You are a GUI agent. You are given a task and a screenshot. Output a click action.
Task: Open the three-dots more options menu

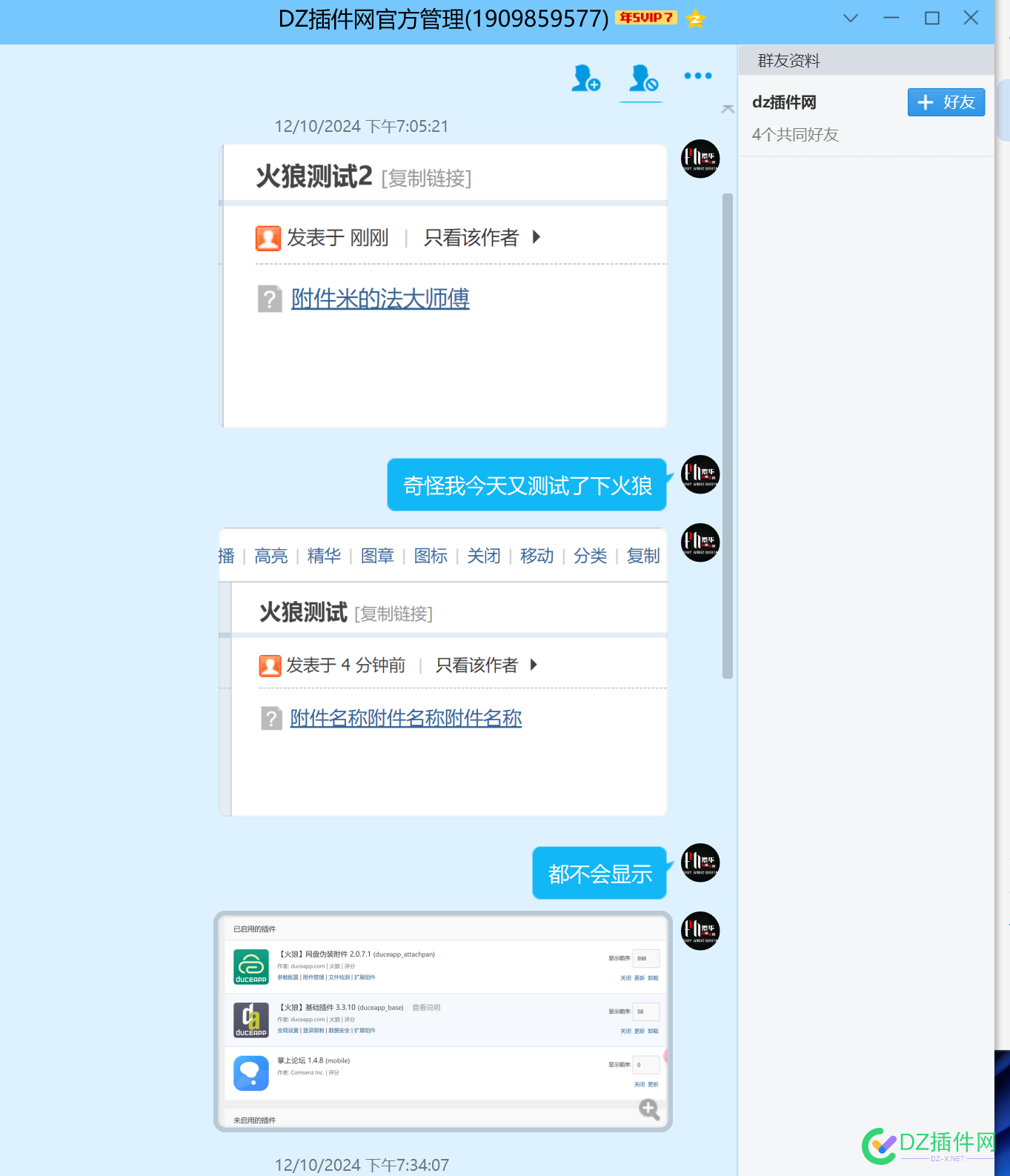click(x=698, y=76)
